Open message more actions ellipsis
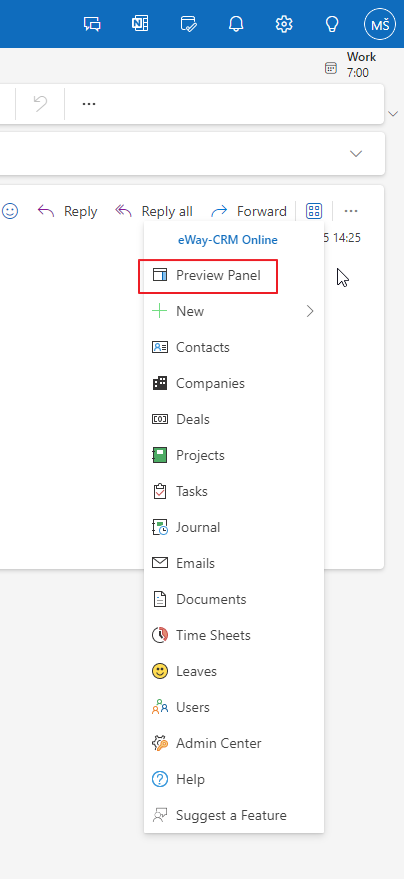Image resolution: width=404 pixels, height=879 pixels. (351, 211)
